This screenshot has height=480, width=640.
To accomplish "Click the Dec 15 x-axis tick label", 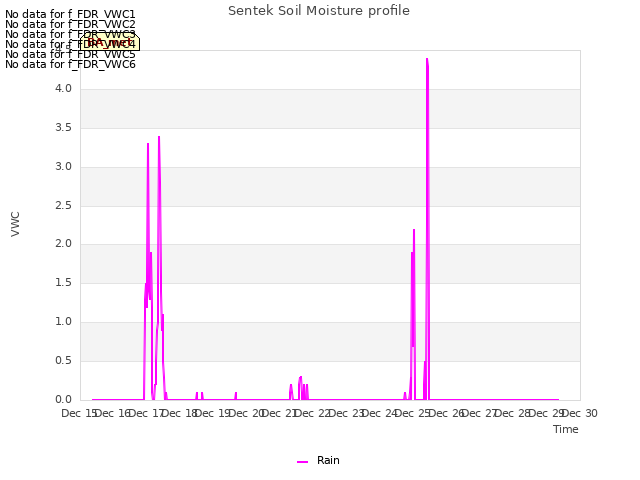I will tap(79, 413).
